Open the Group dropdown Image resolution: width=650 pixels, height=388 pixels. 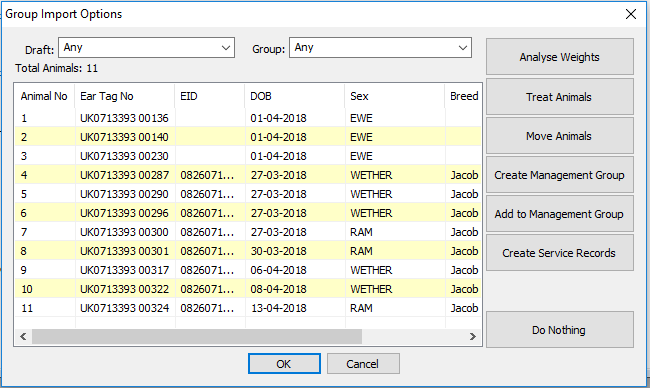[380, 48]
